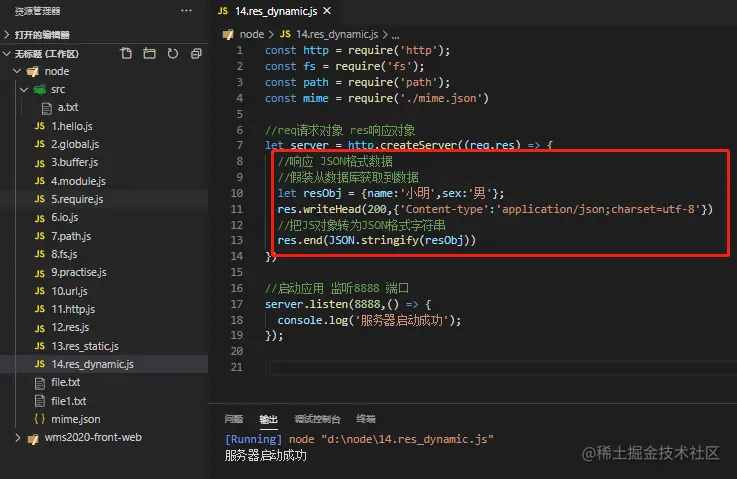Click the [Running] node output line
The height and width of the screenshot is (479, 737).
(360, 439)
